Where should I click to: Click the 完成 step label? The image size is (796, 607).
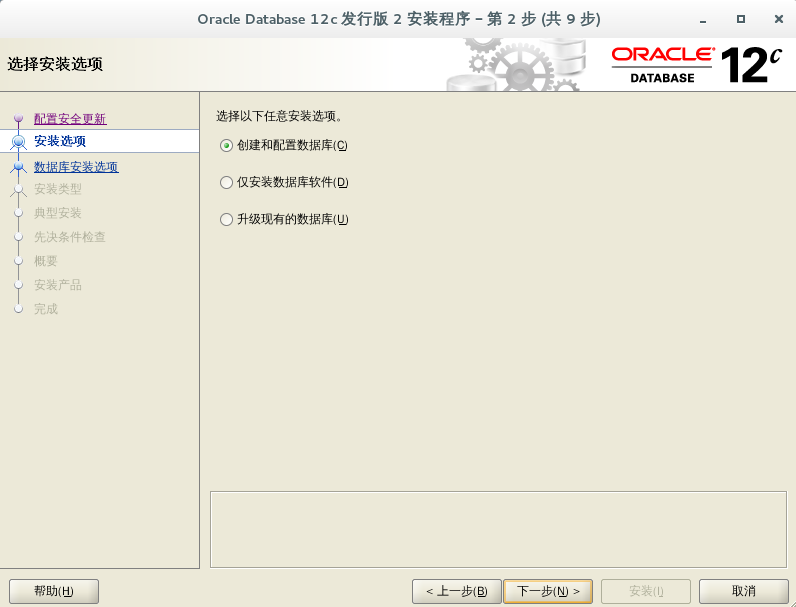pyautogui.click(x=46, y=309)
